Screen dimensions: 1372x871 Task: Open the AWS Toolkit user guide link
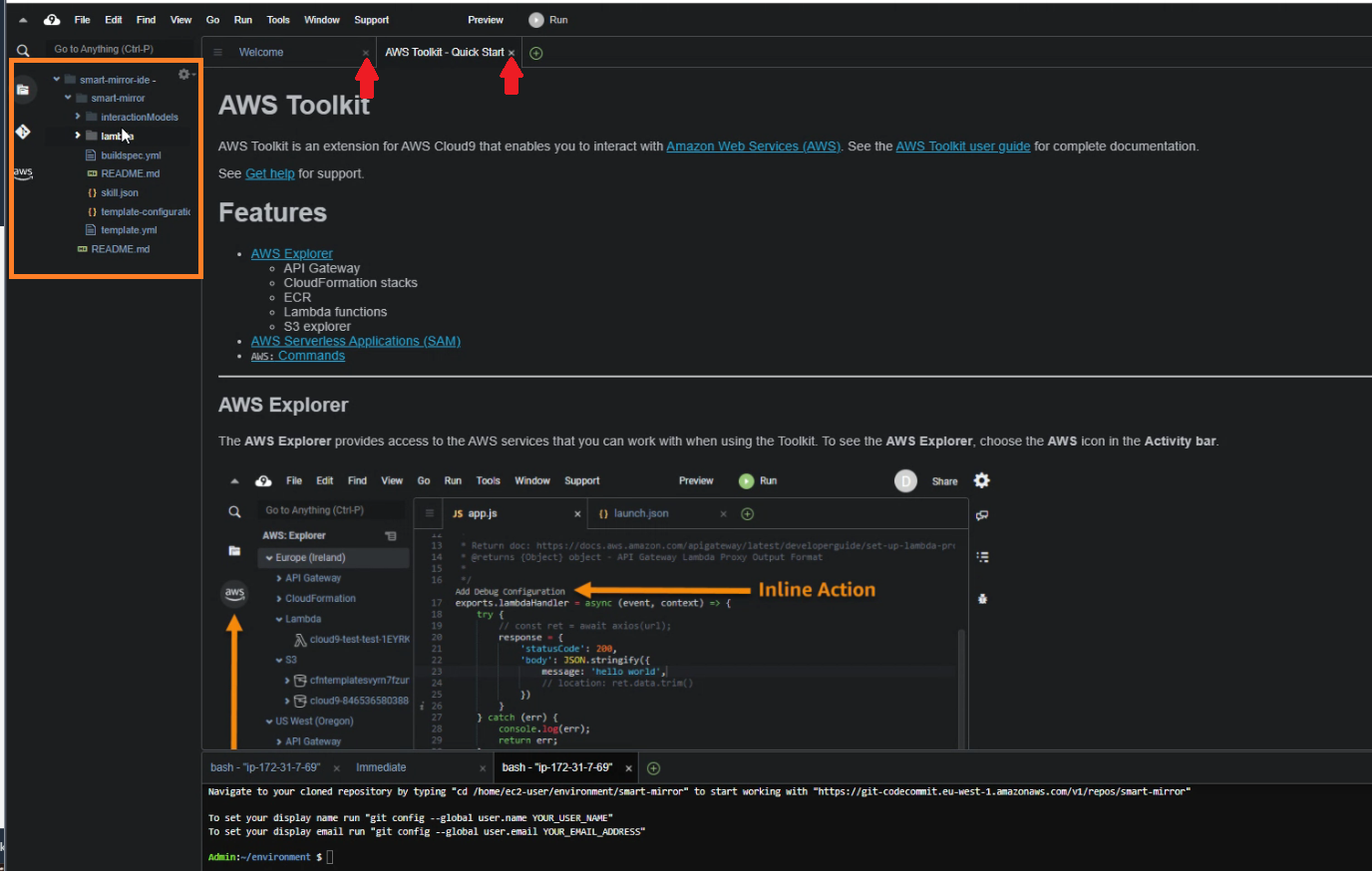(963, 146)
